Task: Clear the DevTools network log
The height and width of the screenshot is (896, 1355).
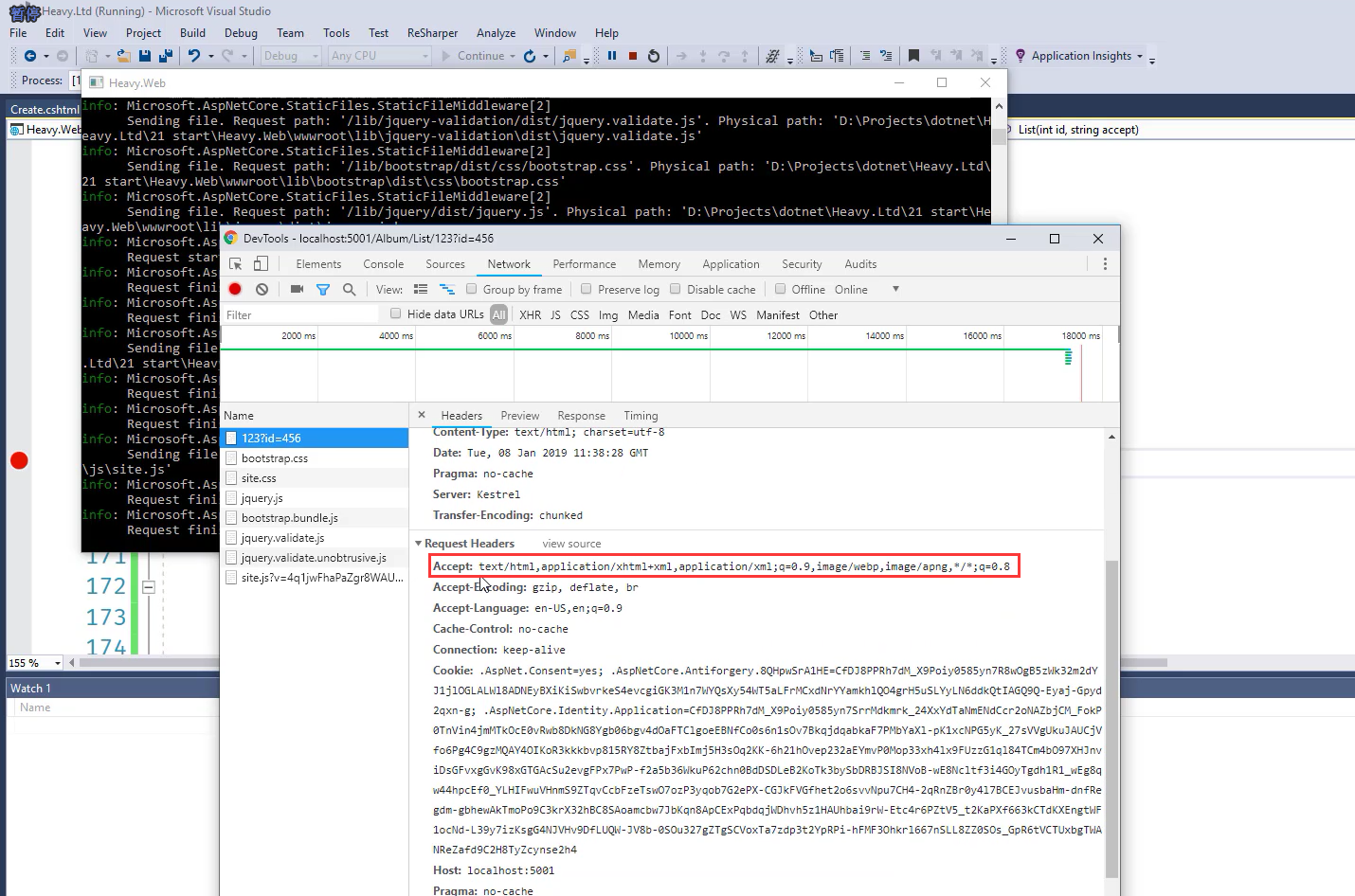Action: [x=262, y=289]
